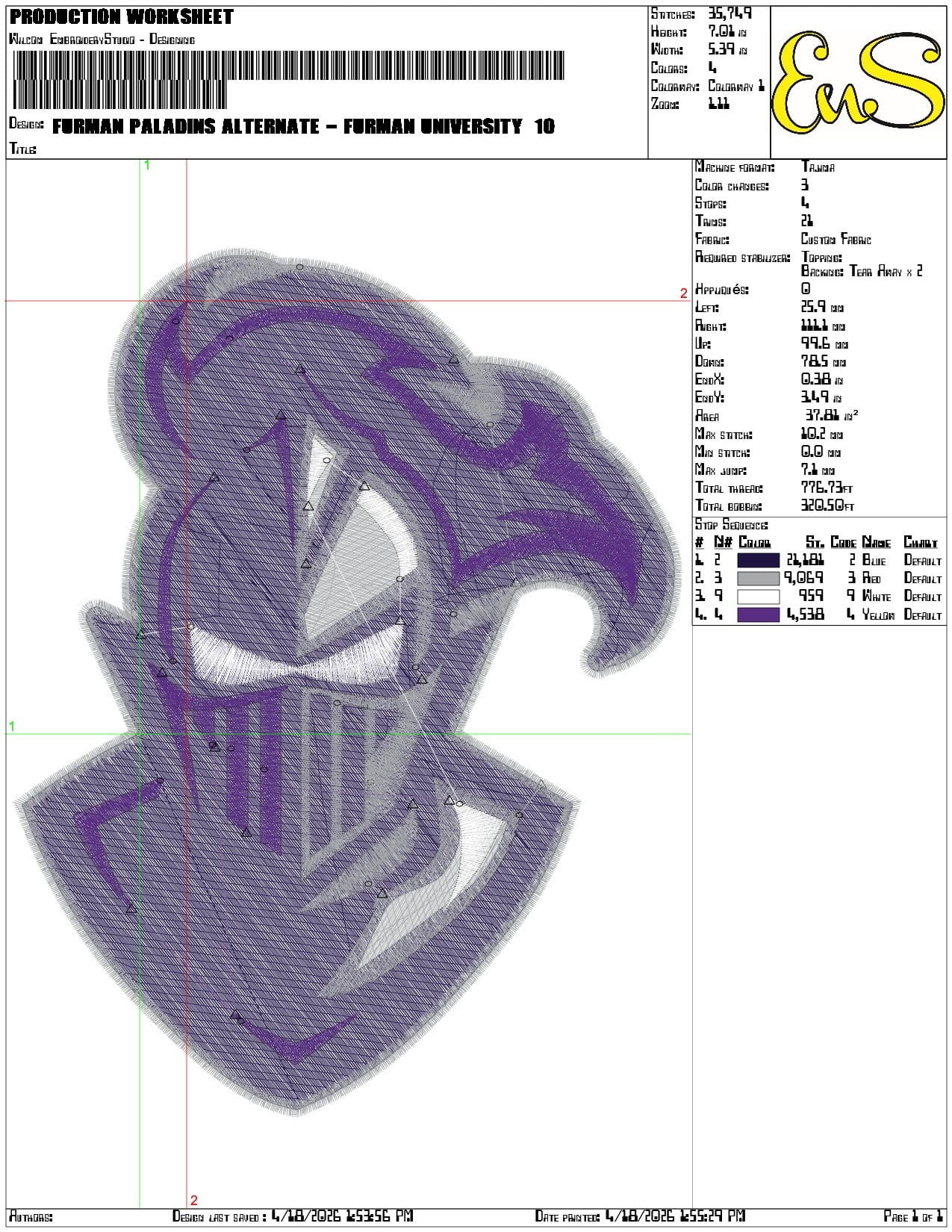This screenshot has width=952, height=1232.
Task: Click the Max jump value 7.1 mm
Action: pyautogui.click(x=818, y=470)
